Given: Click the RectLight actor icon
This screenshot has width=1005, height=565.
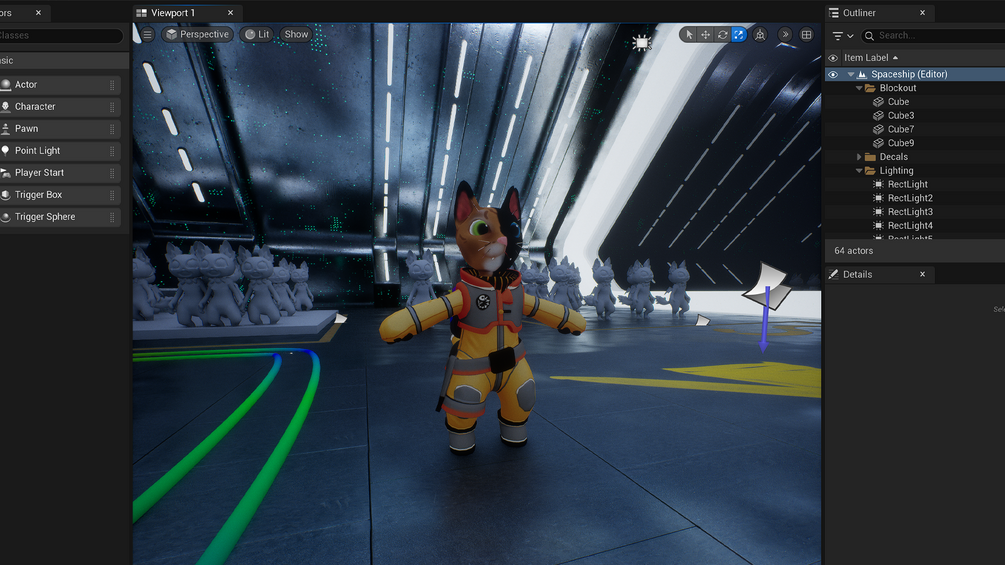Looking at the screenshot, I should click(x=878, y=184).
